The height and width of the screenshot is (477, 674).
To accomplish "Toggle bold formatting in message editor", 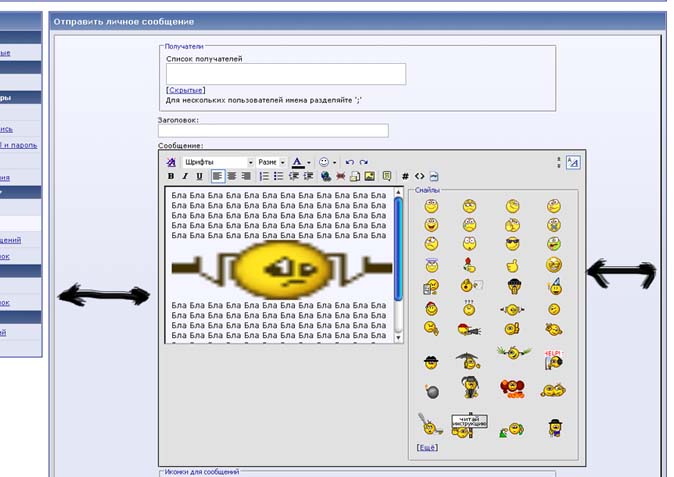I will point(171,176).
